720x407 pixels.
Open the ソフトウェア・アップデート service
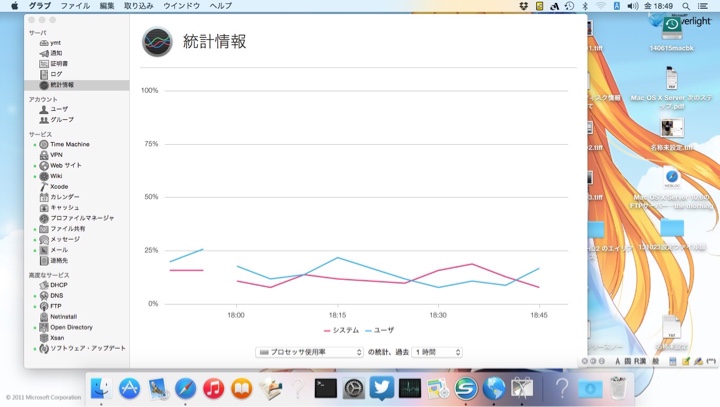[82, 349]
